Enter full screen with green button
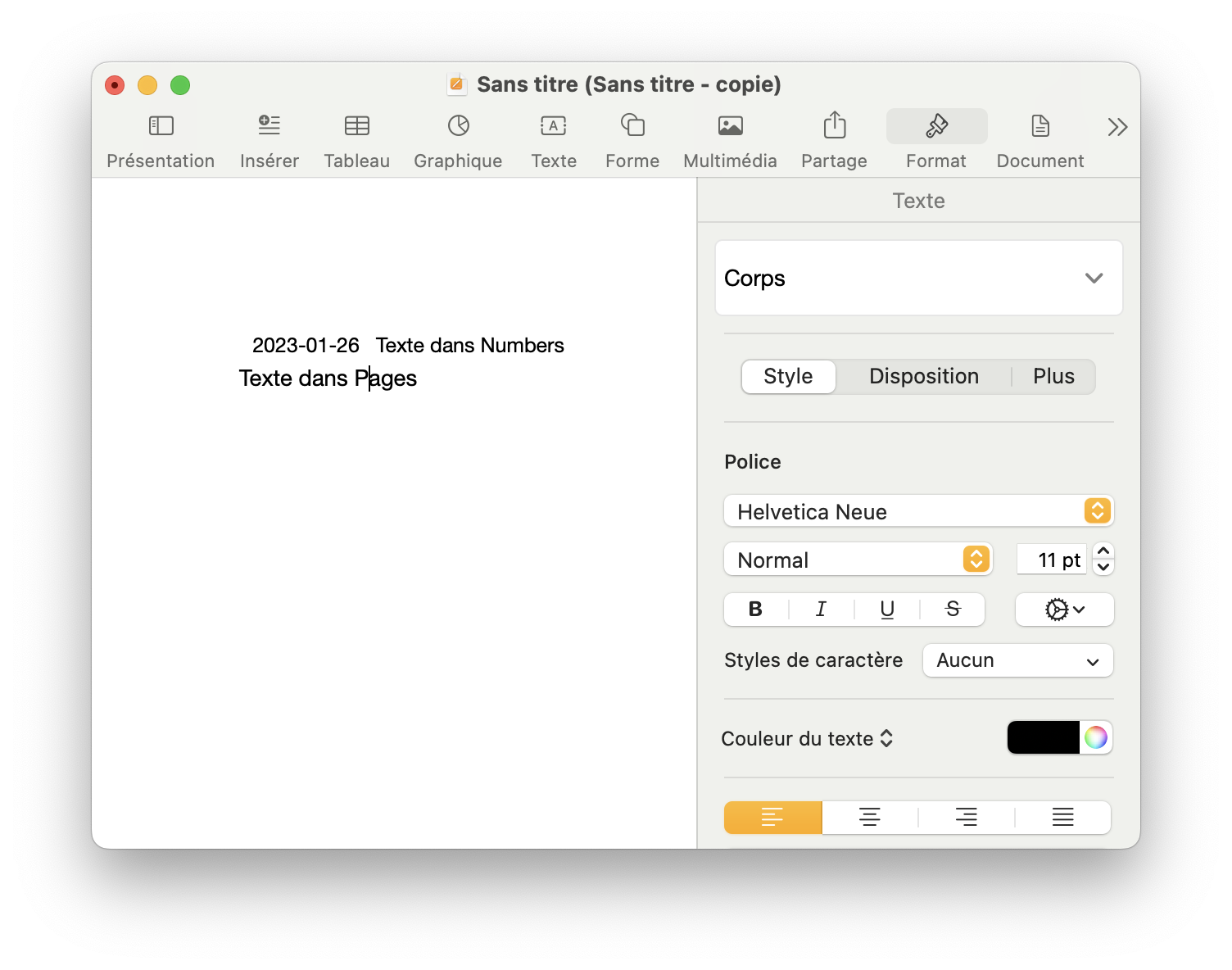Image resolution: width=1232 pixels, height=970 pixels. [180, 85]
